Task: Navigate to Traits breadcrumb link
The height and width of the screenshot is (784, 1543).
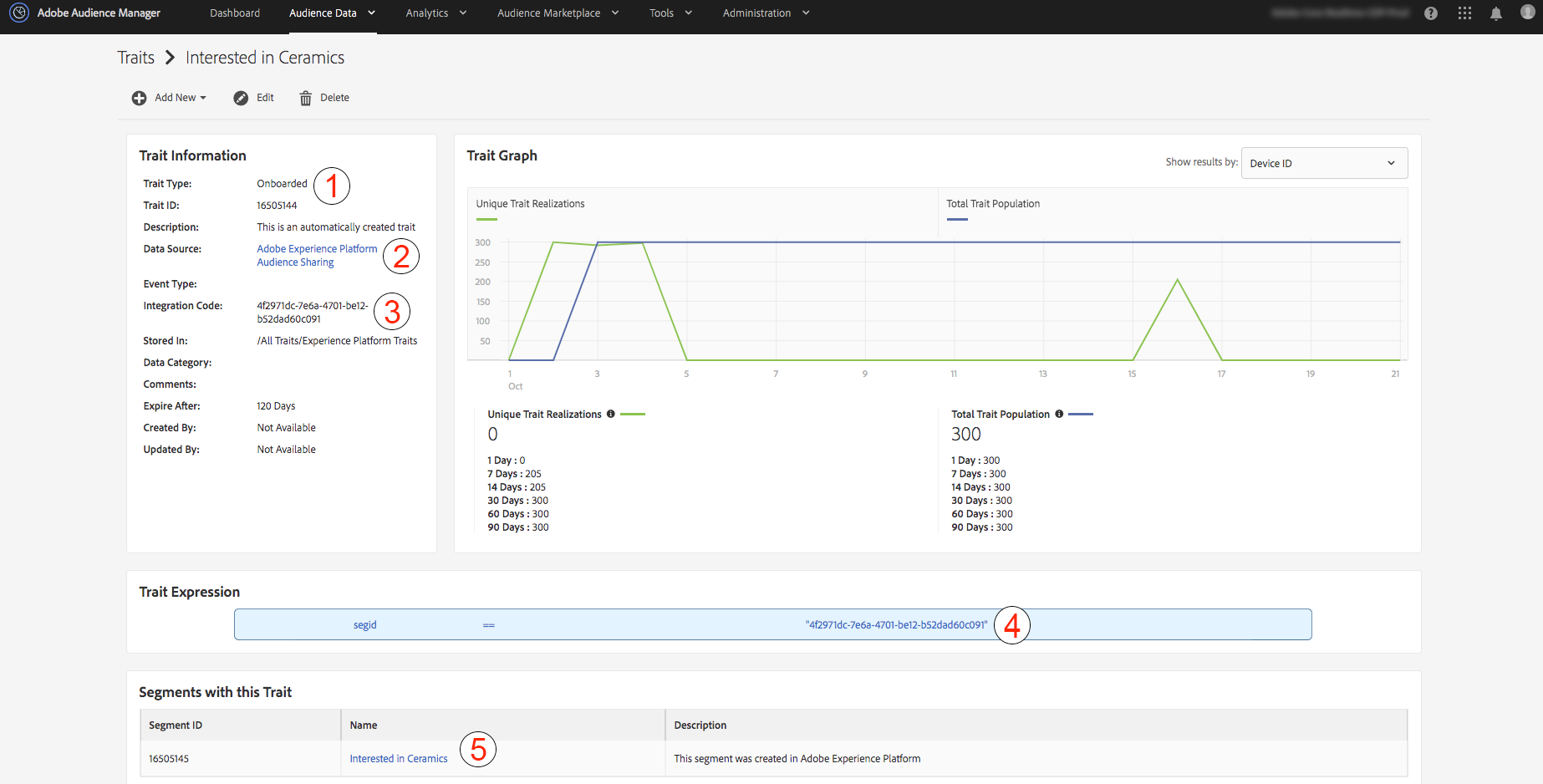Action: point(135,58)
